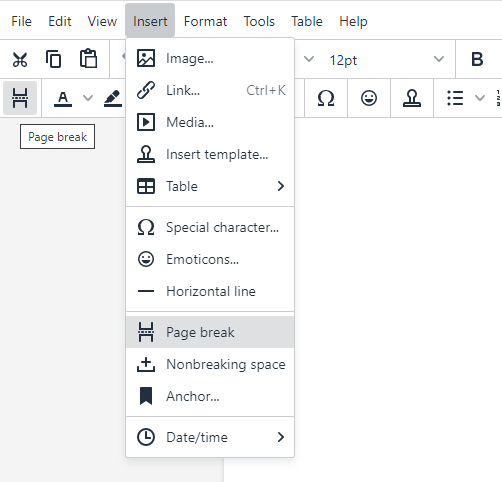502x482 pixels.
Task: Click the page break icon in menu
Action: coord(146,332)
